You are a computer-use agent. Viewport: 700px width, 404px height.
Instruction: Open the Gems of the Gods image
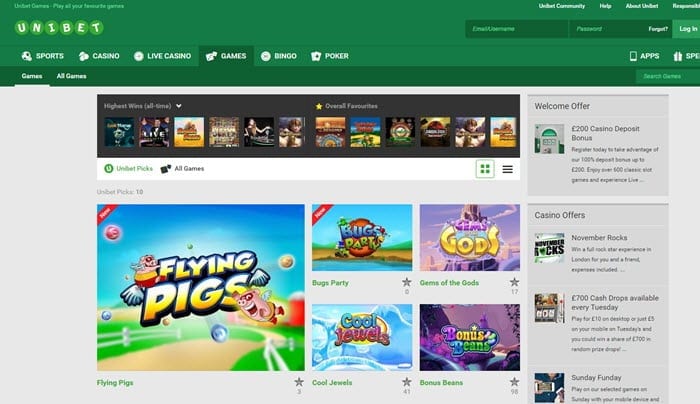(x=470, y=237)
